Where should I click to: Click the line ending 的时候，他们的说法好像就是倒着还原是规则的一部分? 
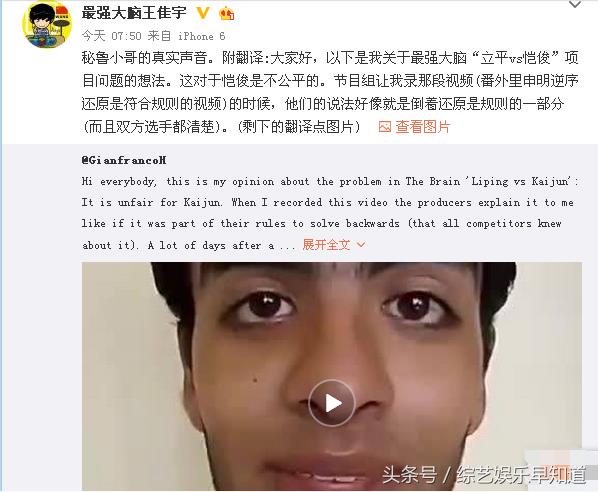tap(323, 103)
